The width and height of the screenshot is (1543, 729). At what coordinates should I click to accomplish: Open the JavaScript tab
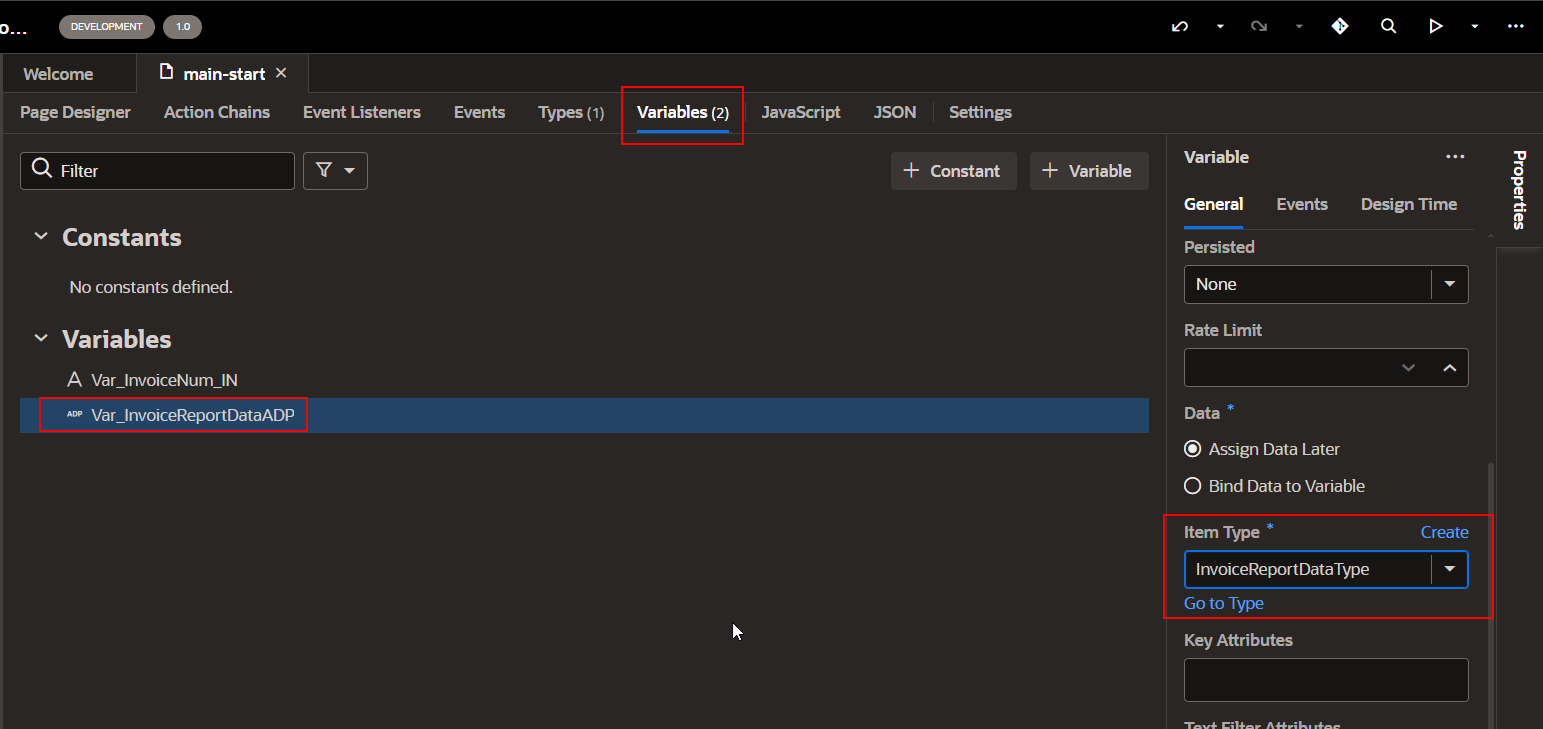pyautogui.click(x=801, y=112)
